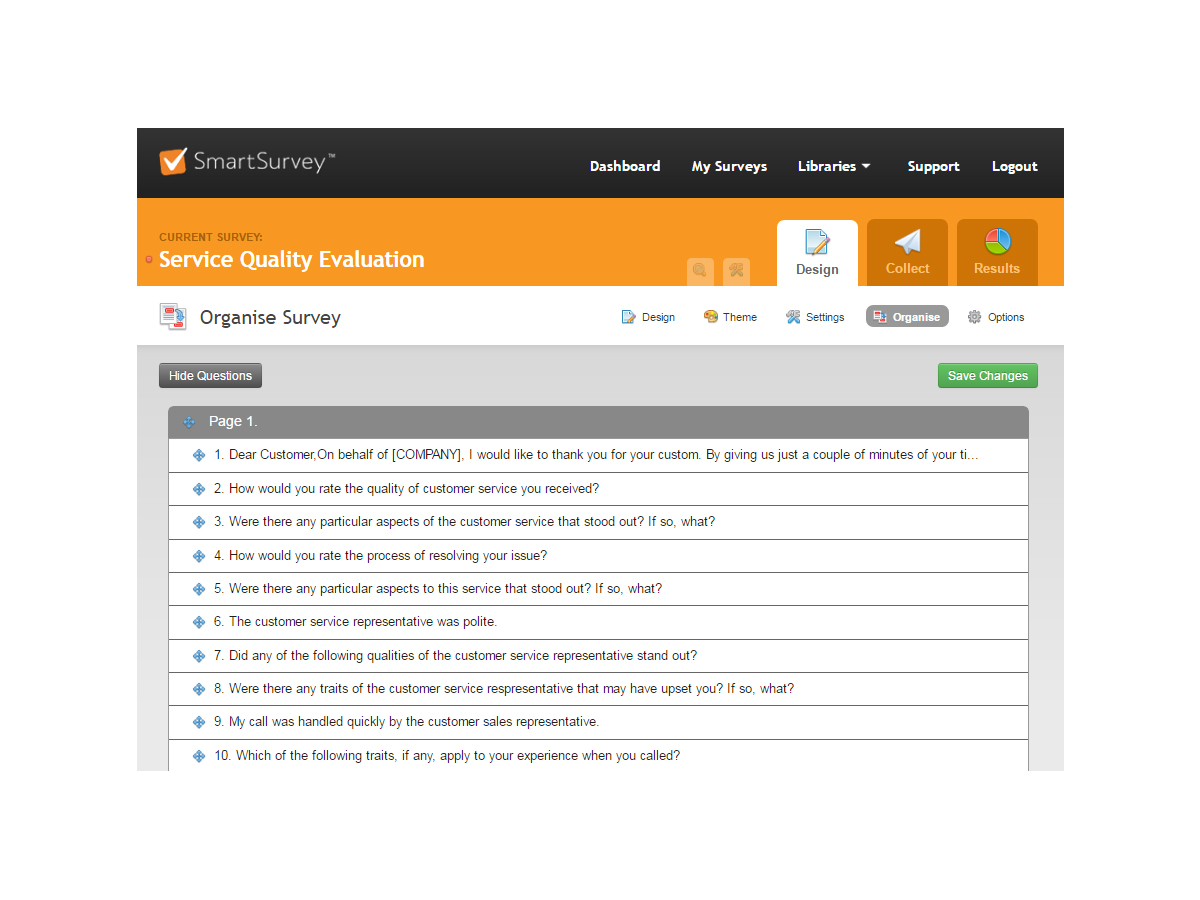Go to Settings in the sub-navigation

pos(815,317)
